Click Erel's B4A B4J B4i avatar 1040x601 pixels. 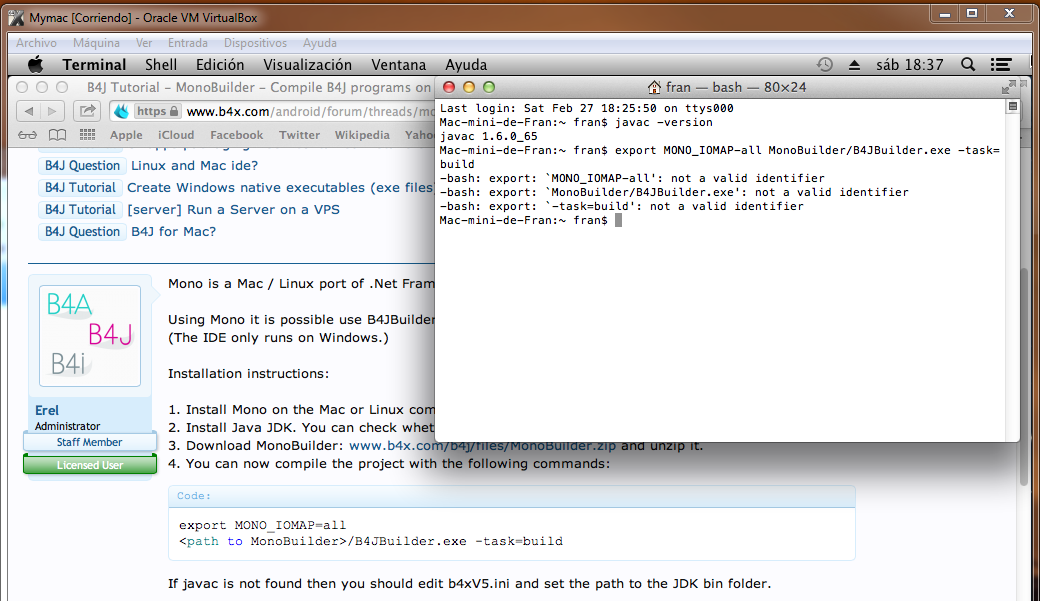click(x=90, y=336)
